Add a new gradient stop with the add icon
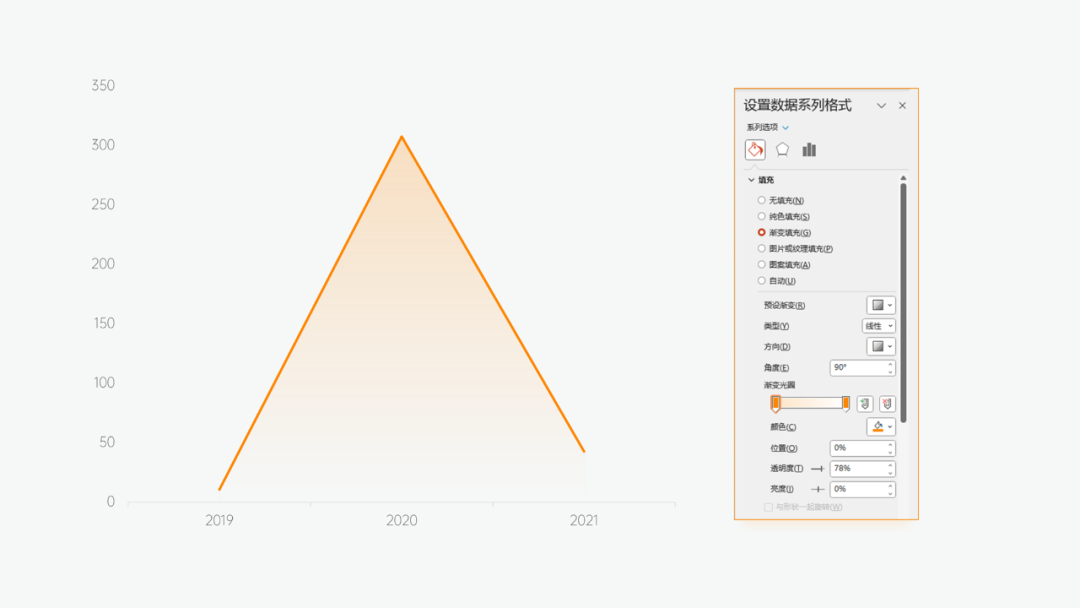The image size is (1080, 608). [x=863, y=403]
